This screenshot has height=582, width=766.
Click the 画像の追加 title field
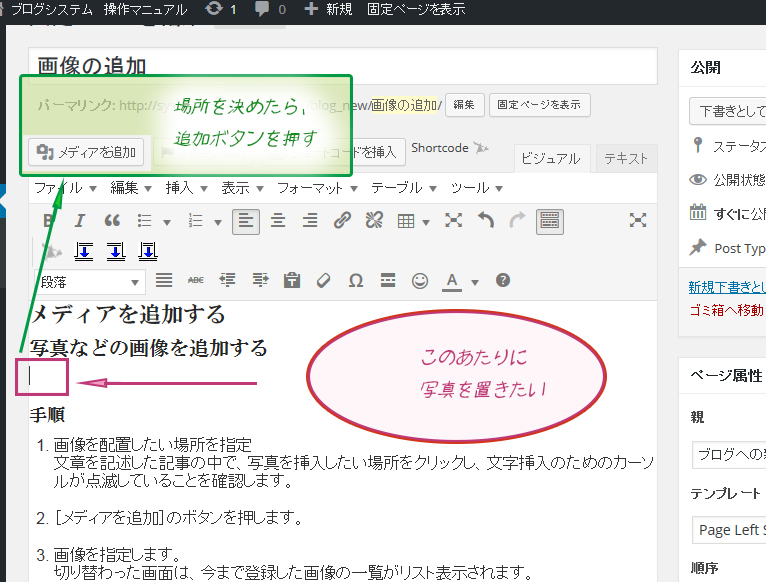click(x=342, y=66)
